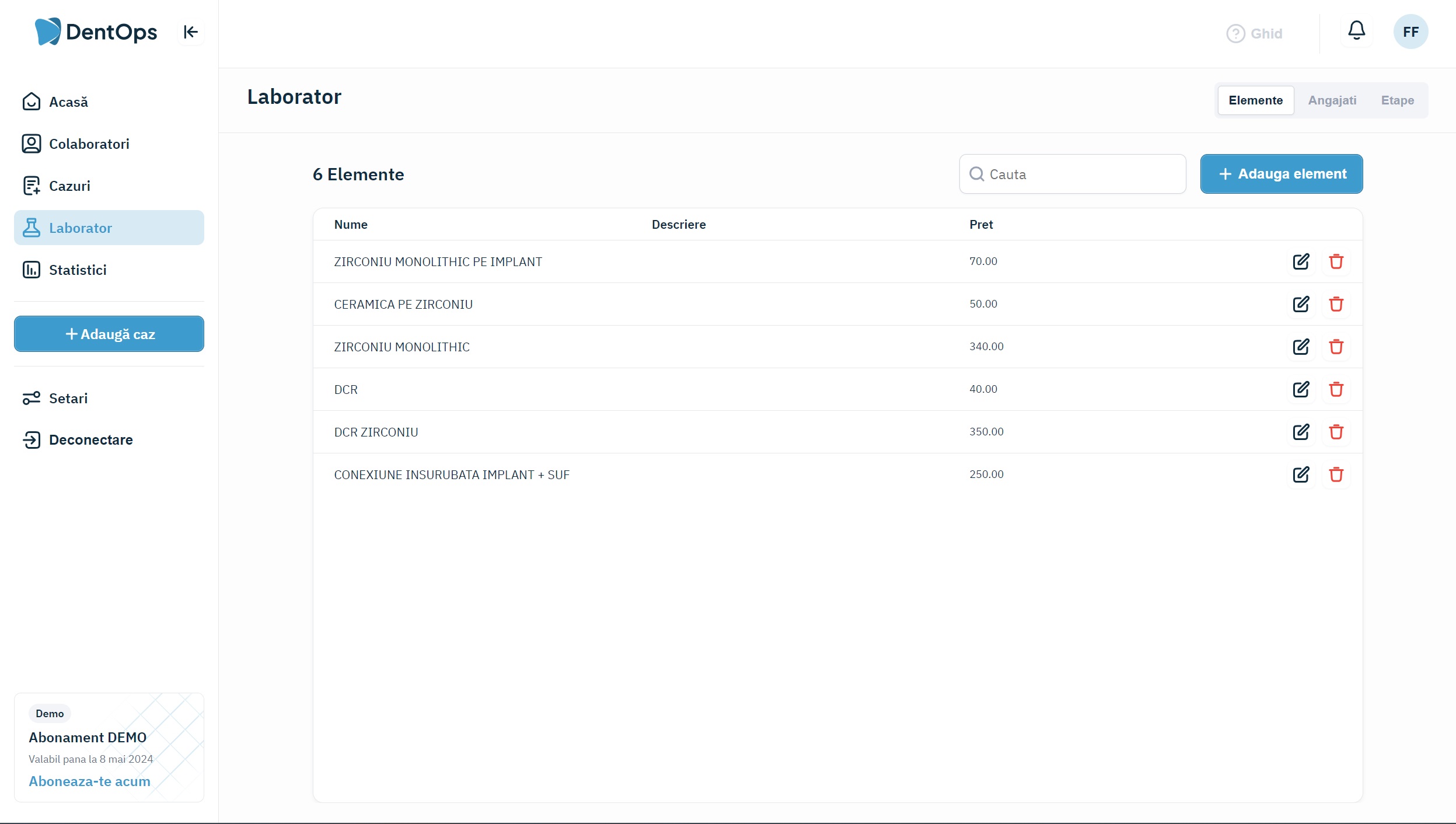Go to Statistici in sidebar

point(78,270)
